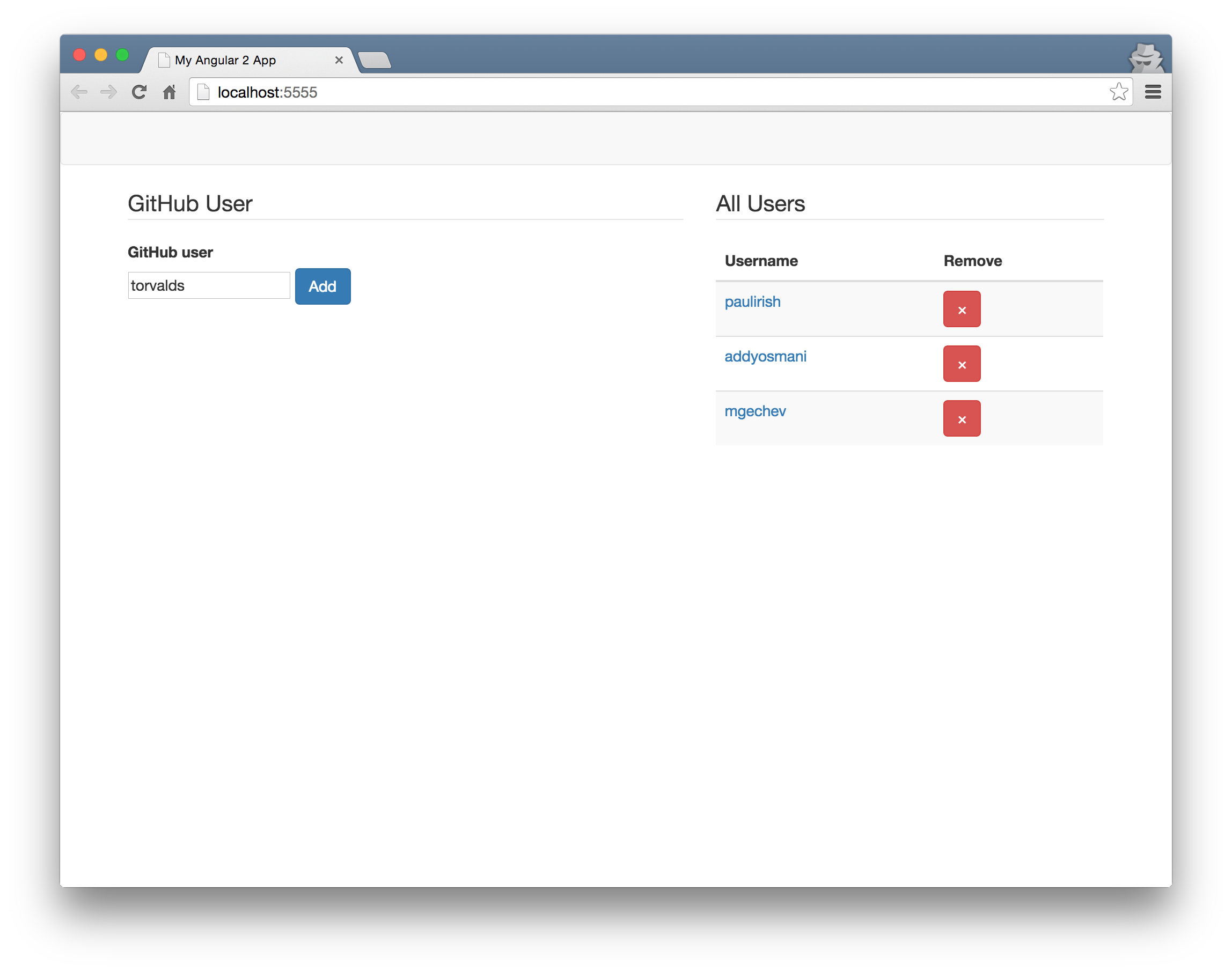
Task: Reload the page with refresh icon
Action: coord(139,92)
